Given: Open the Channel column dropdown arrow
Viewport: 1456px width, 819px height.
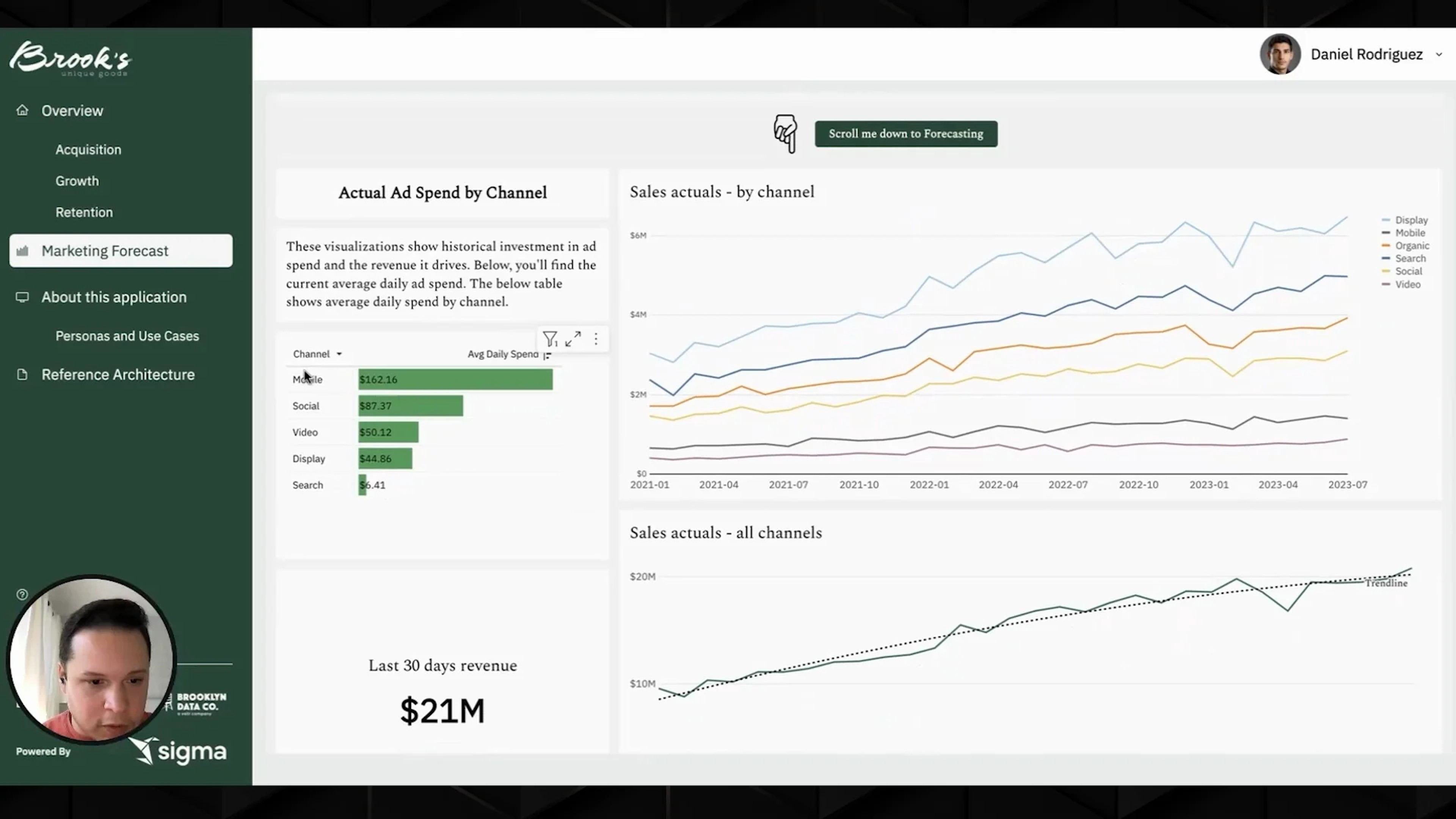Looking at the screenshot, I should click(x=339, y=354).
